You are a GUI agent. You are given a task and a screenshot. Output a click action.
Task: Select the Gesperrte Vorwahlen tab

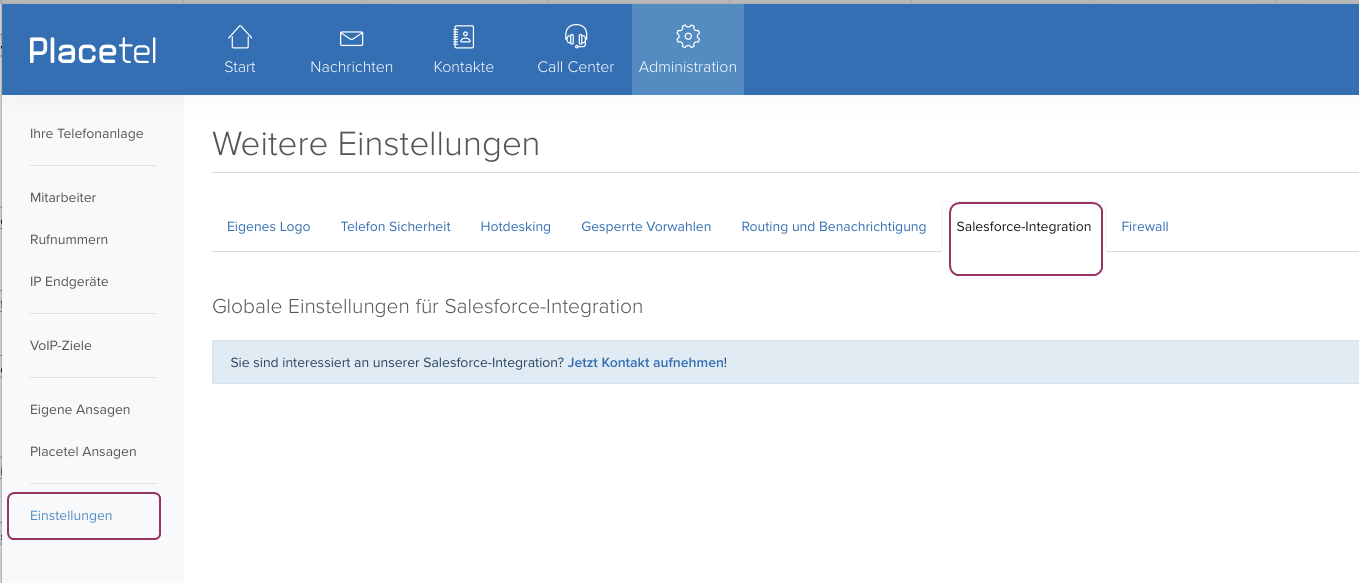point(646,227)
